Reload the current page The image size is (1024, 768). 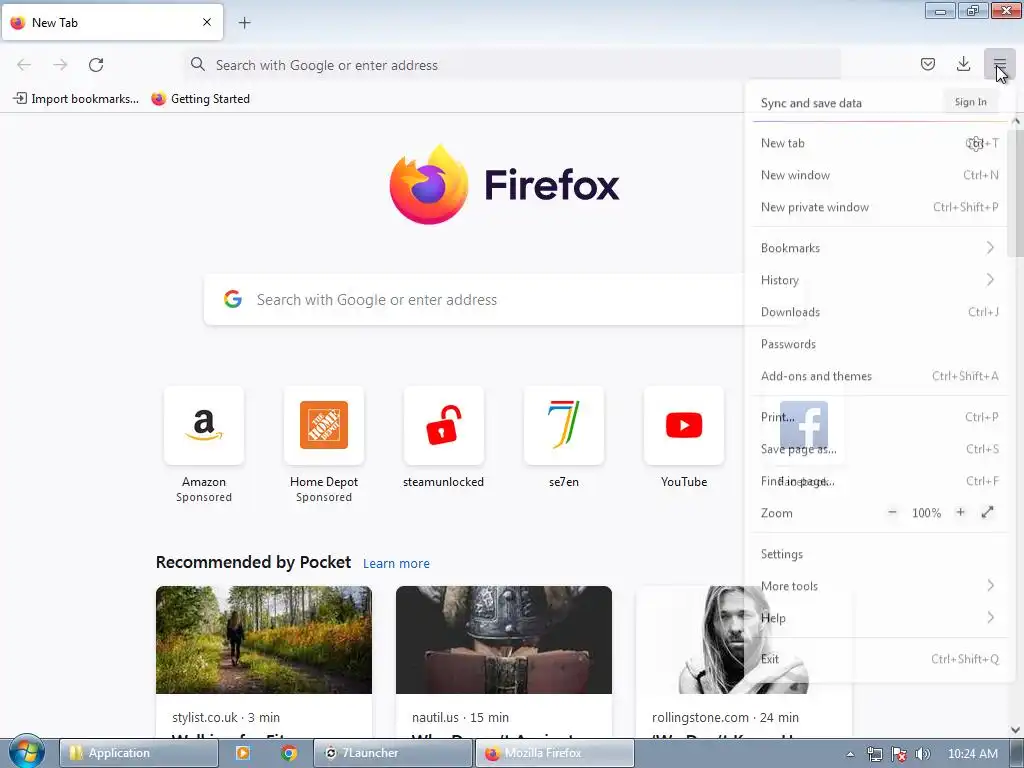pyautogui.click(x=96, y=65)
